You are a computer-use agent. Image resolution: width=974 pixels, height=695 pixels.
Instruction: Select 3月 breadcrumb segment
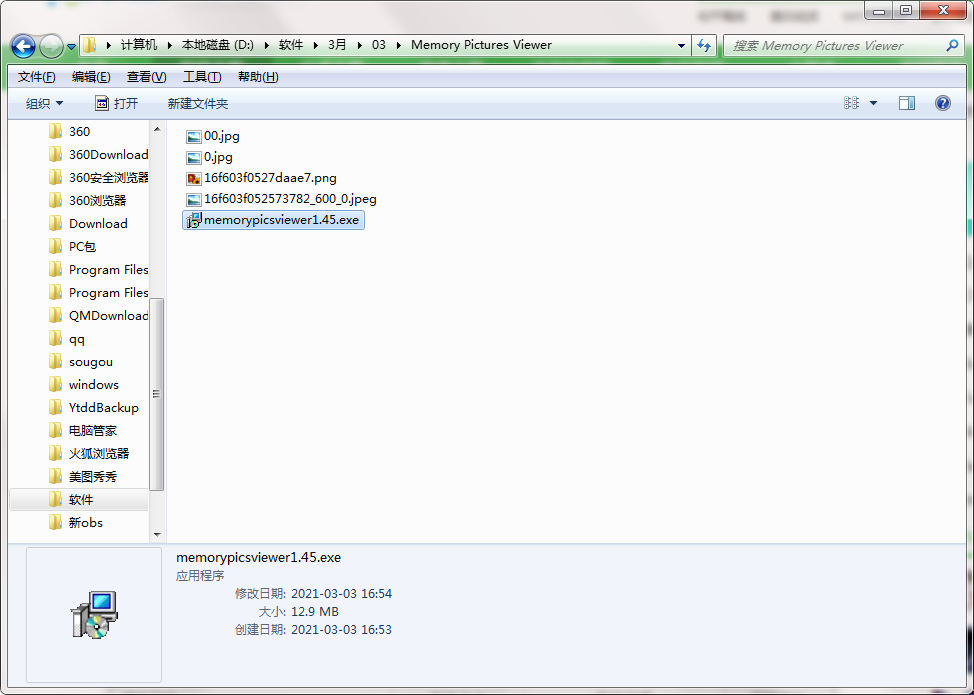[337, 45]
